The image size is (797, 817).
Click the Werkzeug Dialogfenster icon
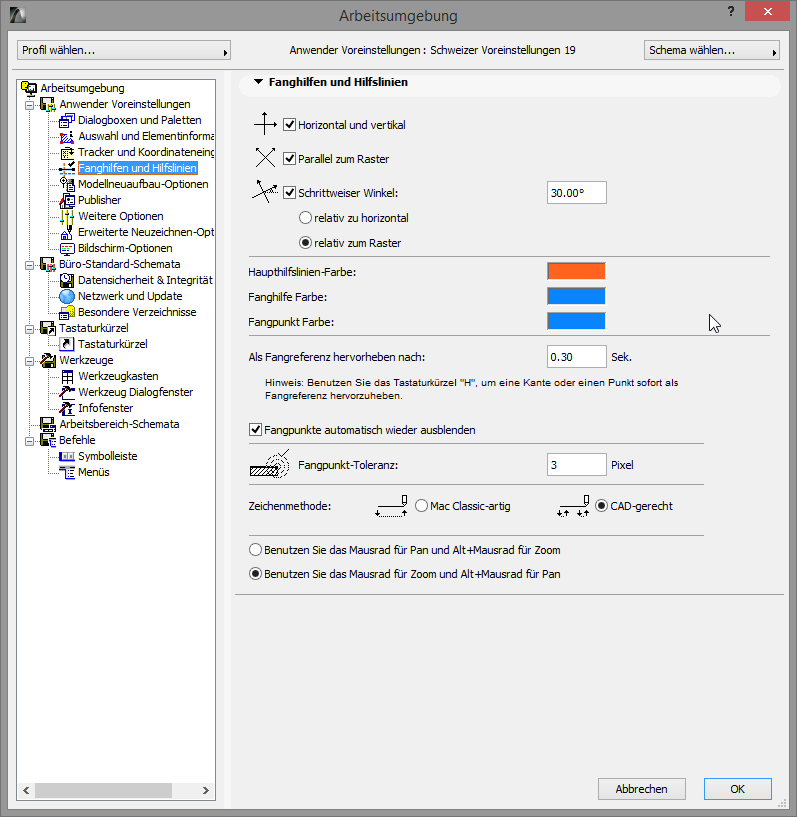[x=67, y=392]
